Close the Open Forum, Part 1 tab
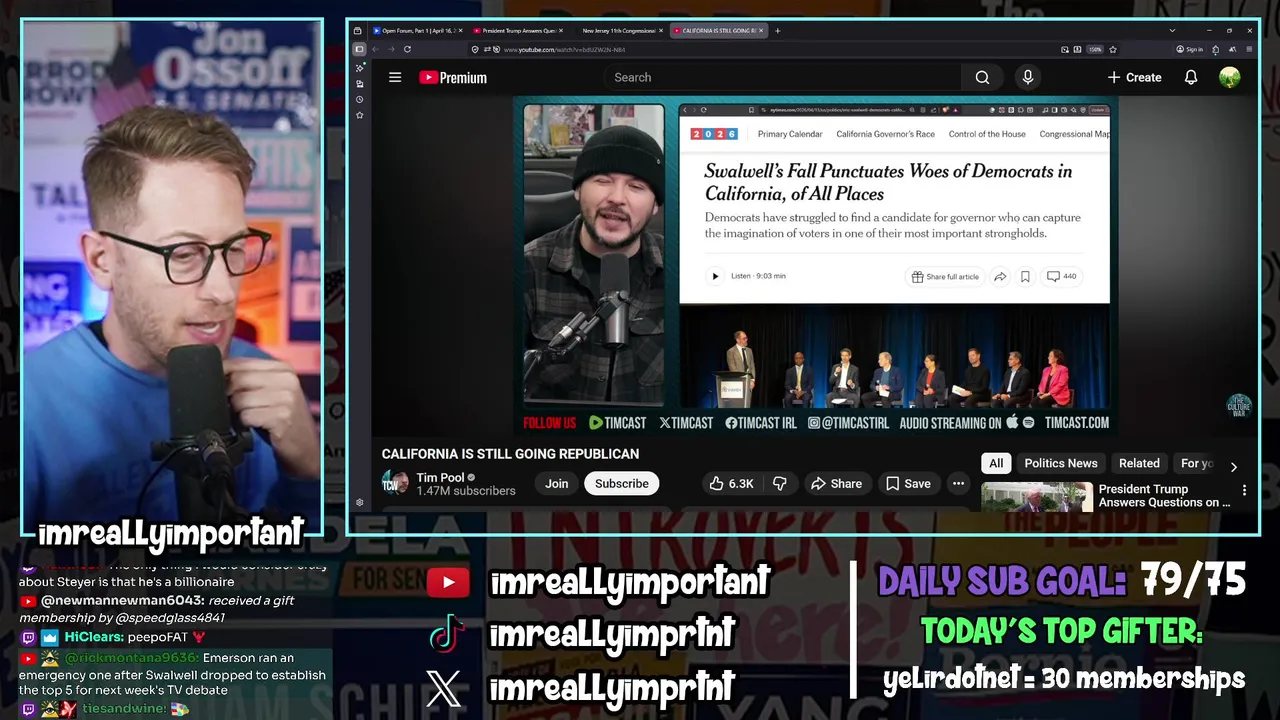 460,30
